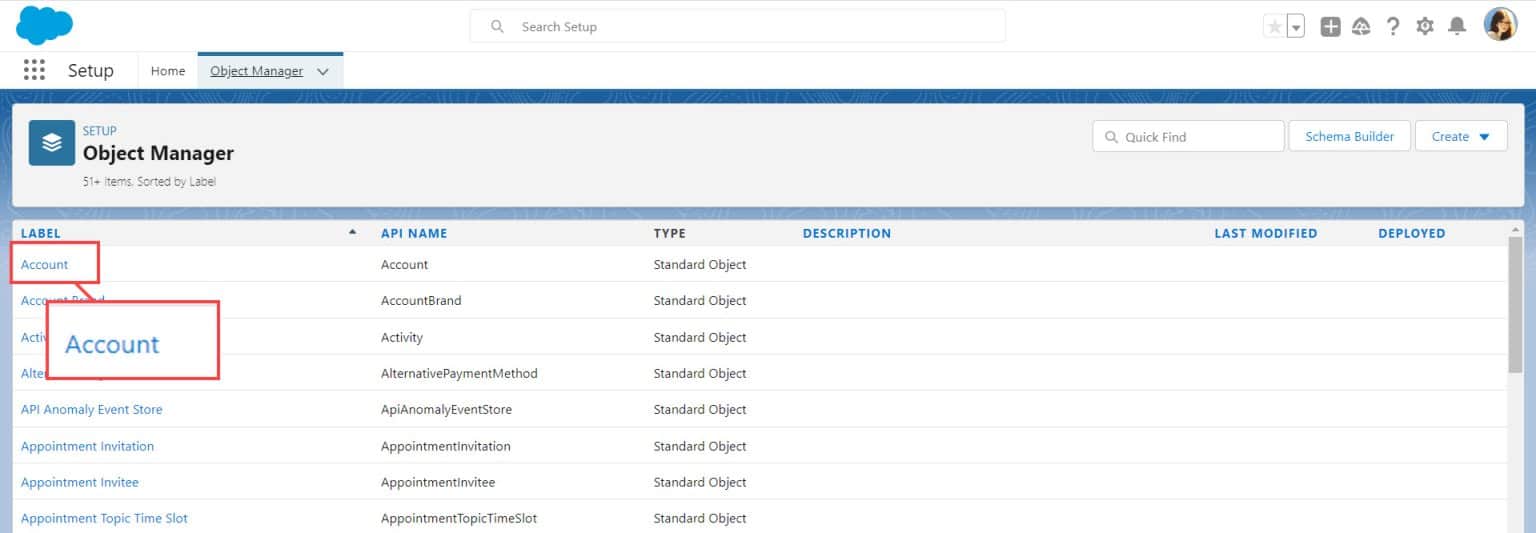Toggle the Label sort arrow
The image size is (1536, 533).
pos(352,232)
